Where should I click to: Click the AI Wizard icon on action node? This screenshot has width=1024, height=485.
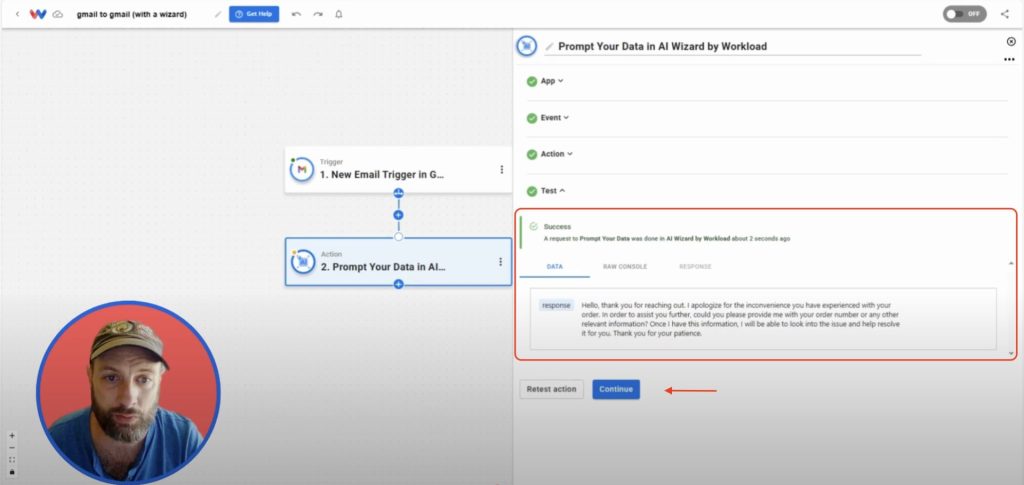302,262
